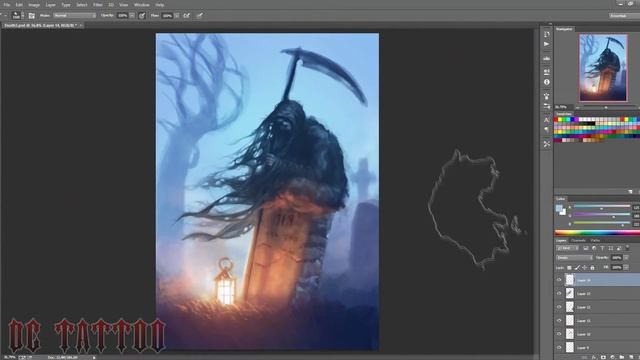Image resolution: width=640 pixels, height=360 pixels.
Task: Enable airbrush build-up mode
Action: click(x=187, y=16)
